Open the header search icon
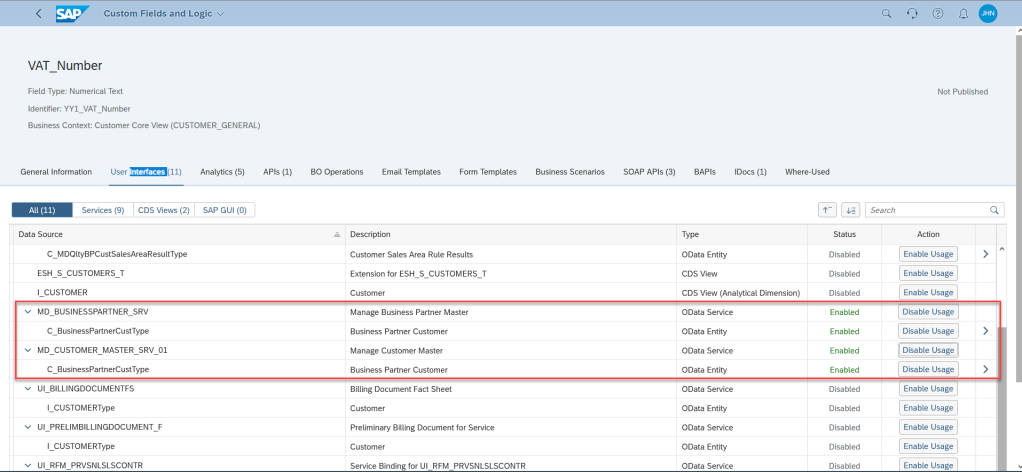This screenshot has height=472, width=1022. tap(886, 14)
